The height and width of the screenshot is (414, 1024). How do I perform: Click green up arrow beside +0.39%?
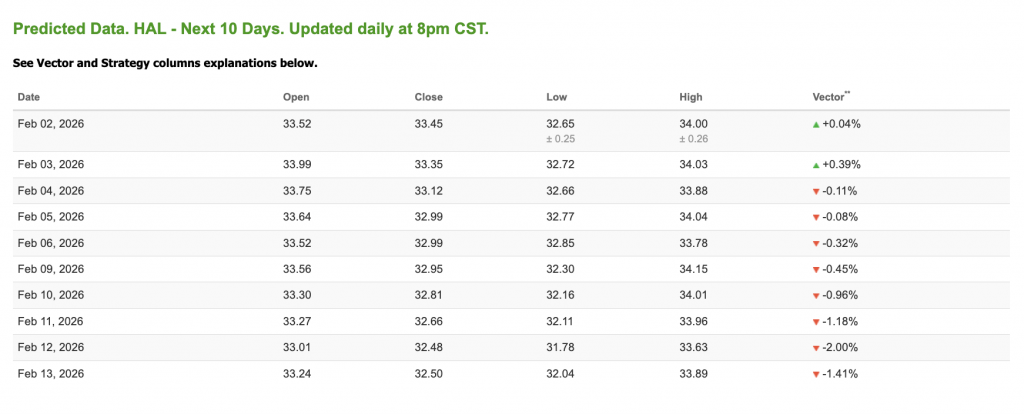click(816, 164)
